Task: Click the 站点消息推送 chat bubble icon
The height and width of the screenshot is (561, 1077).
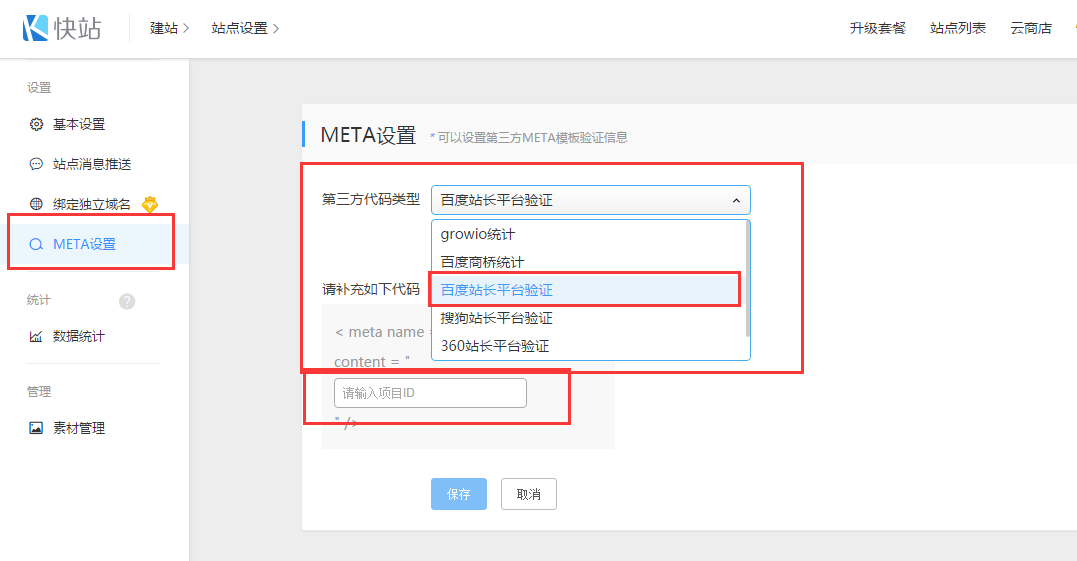Action: 36,164
